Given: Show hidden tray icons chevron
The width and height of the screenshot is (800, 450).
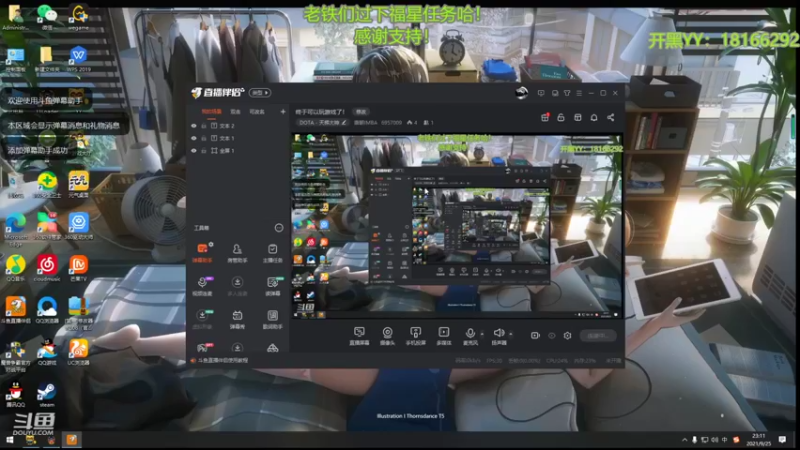Looking at the screenshot, I should (x=684, y=440).
